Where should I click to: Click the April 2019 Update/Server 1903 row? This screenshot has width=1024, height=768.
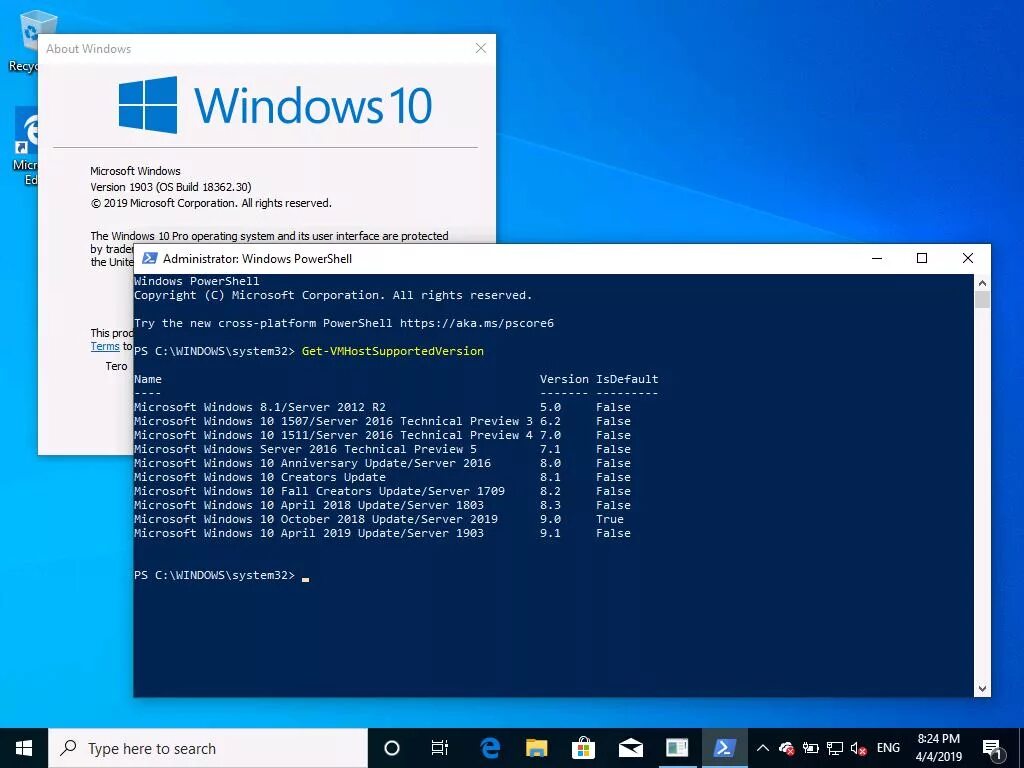[383, 534]
